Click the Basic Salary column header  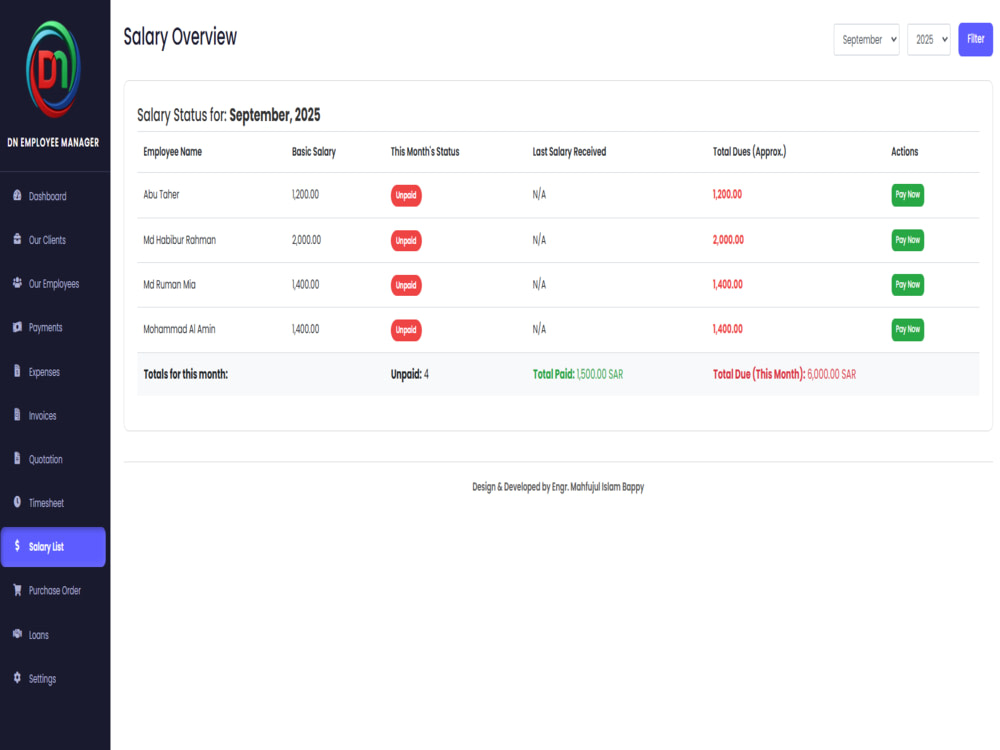click(314, 152)
